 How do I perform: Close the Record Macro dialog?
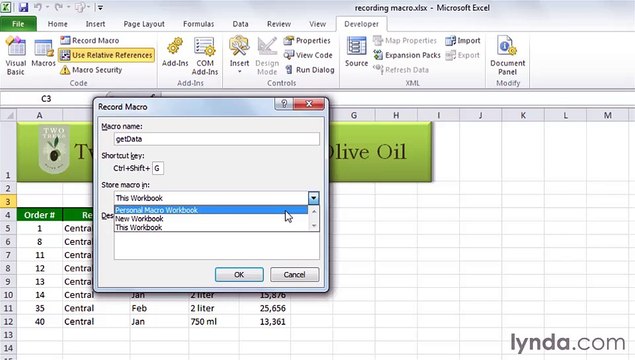(309, 104)
